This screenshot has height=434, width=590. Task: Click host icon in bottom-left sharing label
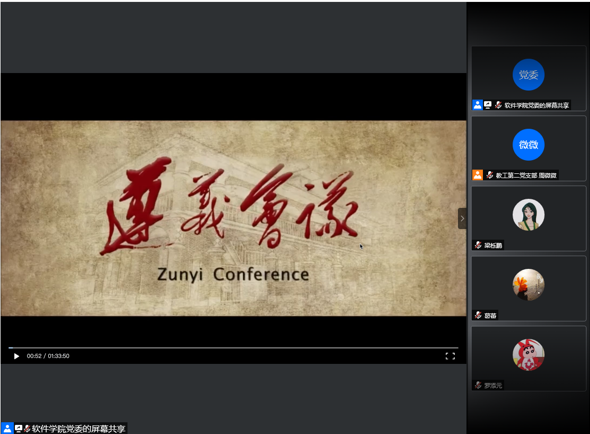(7, 428)
